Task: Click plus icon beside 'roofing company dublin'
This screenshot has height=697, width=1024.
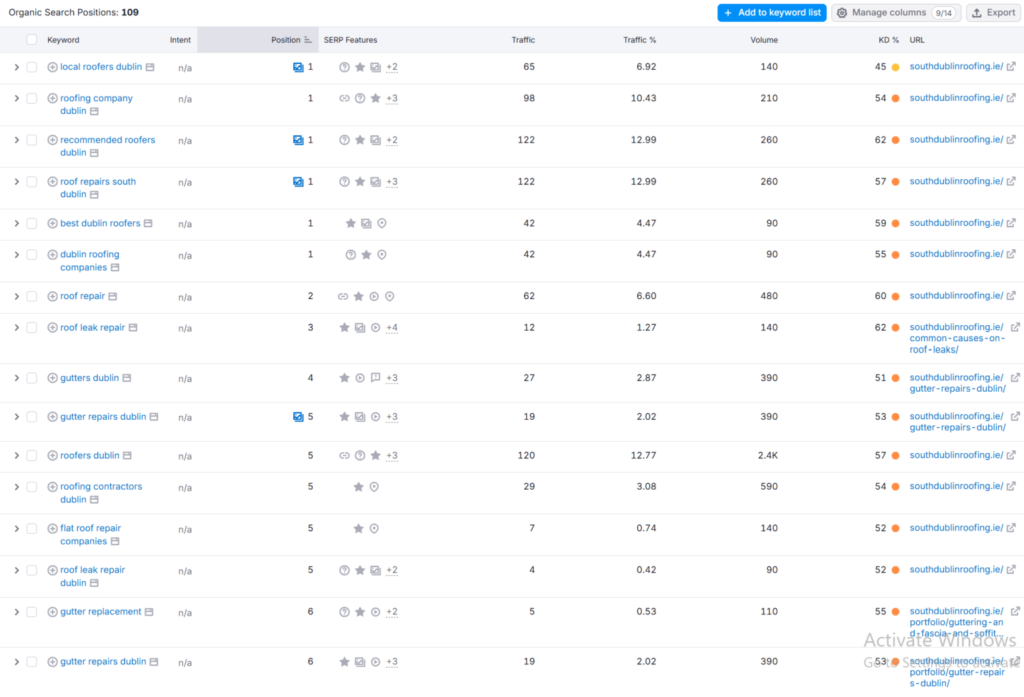Action: click(x=52, y=99)
